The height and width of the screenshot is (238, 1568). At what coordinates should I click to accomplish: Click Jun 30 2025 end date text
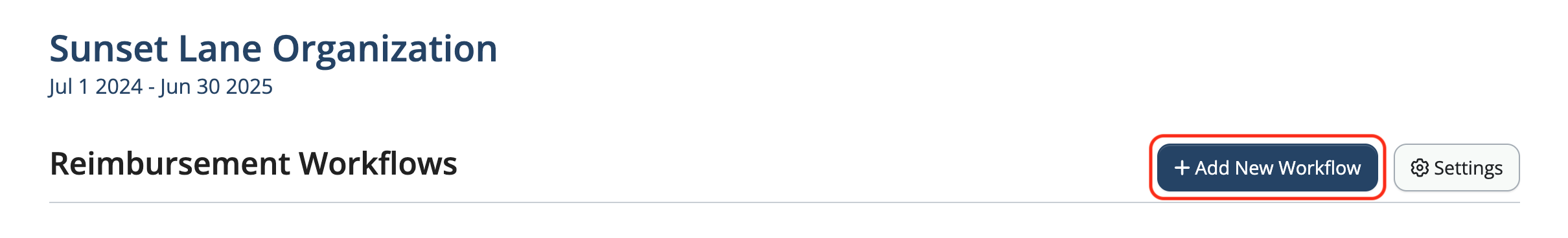(216, 87)
